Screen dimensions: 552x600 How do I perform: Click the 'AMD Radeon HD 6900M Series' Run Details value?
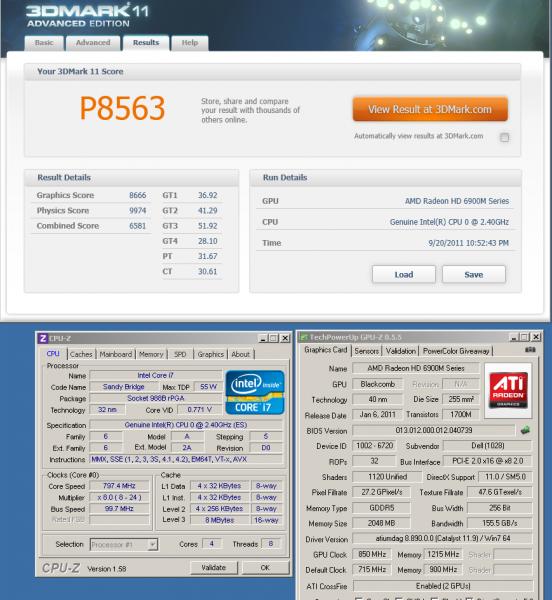tap(457, 201)
